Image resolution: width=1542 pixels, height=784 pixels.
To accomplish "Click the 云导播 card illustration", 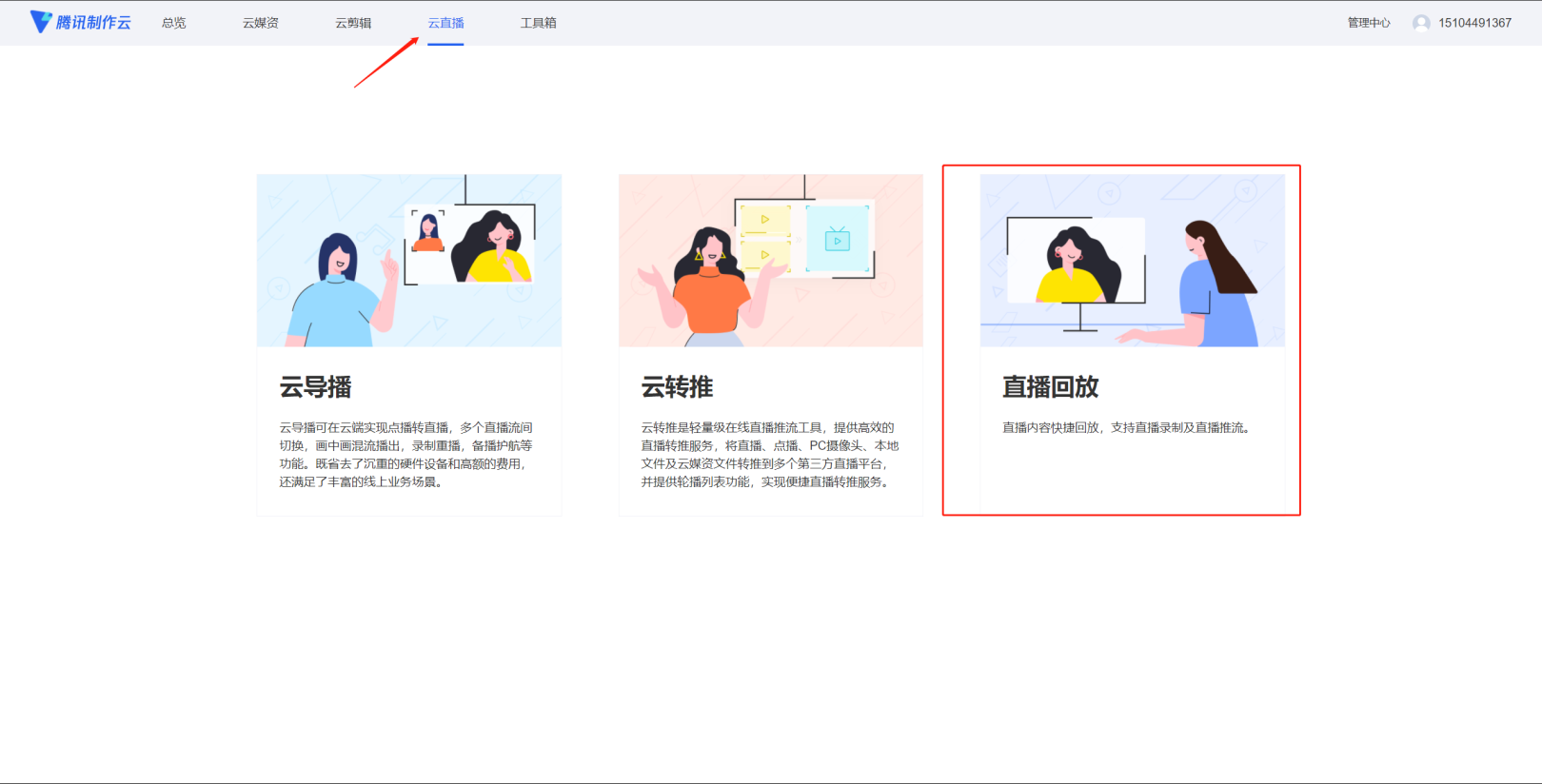I will pos(409,260).
